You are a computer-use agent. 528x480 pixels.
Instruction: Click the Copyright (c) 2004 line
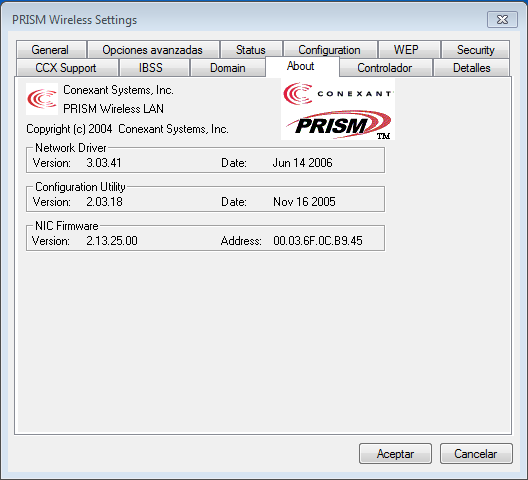tap(127, 129)
